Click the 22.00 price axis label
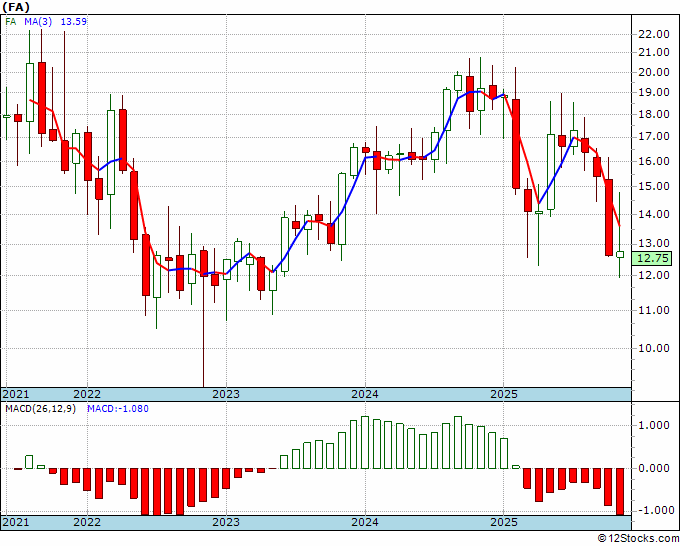680x546 pixels. [653, 34]
